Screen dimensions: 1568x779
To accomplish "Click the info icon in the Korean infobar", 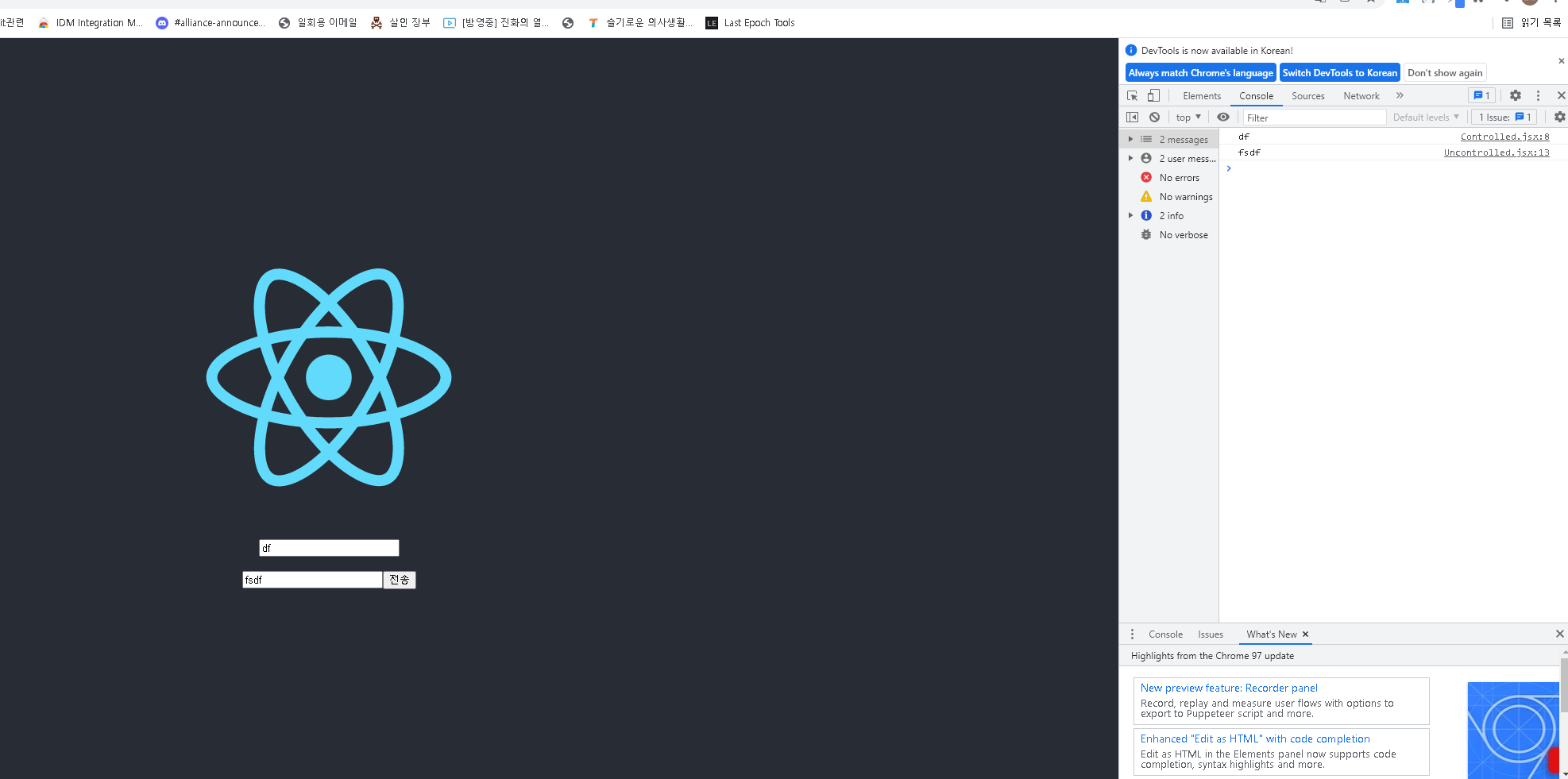I will [1131, 50].
